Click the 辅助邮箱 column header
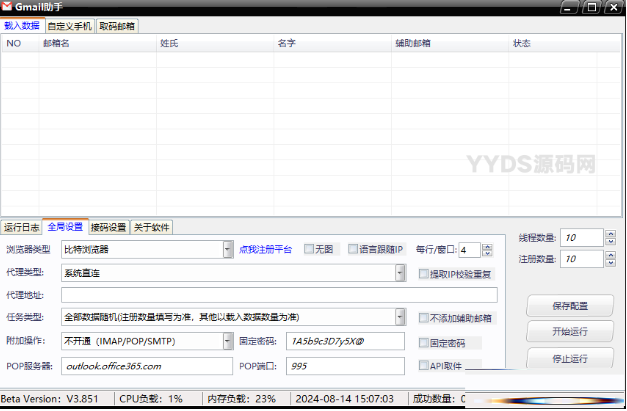627x411 pixels. tap(450, 43)
